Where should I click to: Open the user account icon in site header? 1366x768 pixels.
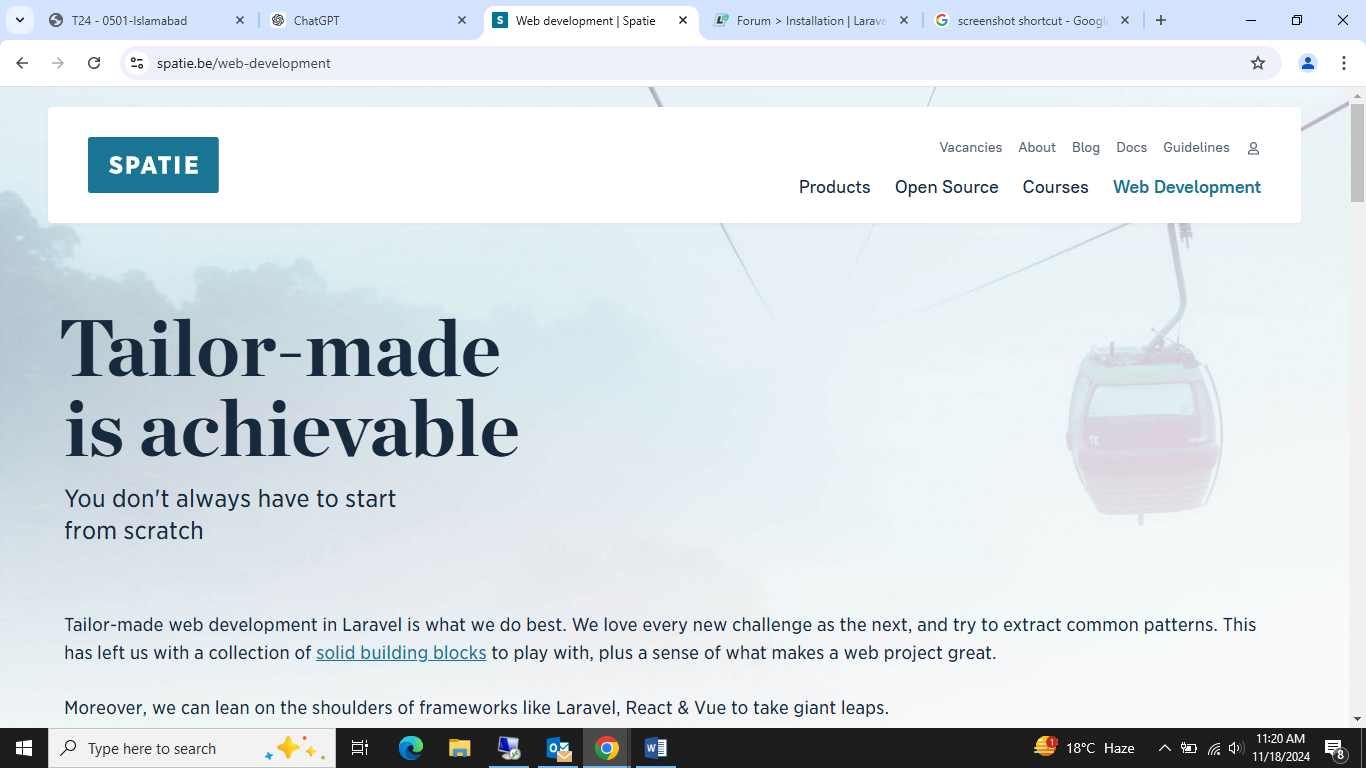point(1253,148)
